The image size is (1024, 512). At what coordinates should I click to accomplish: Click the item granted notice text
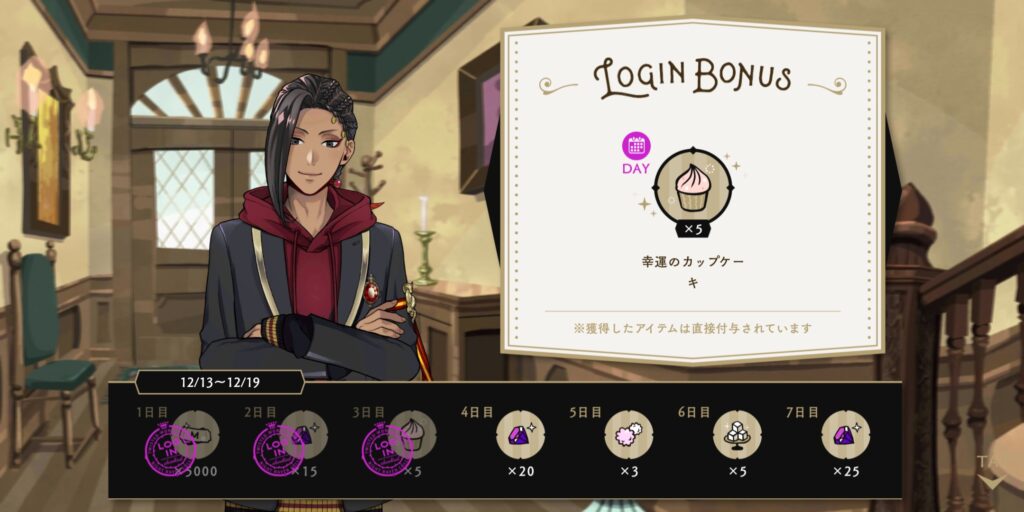tap(693, 328)
